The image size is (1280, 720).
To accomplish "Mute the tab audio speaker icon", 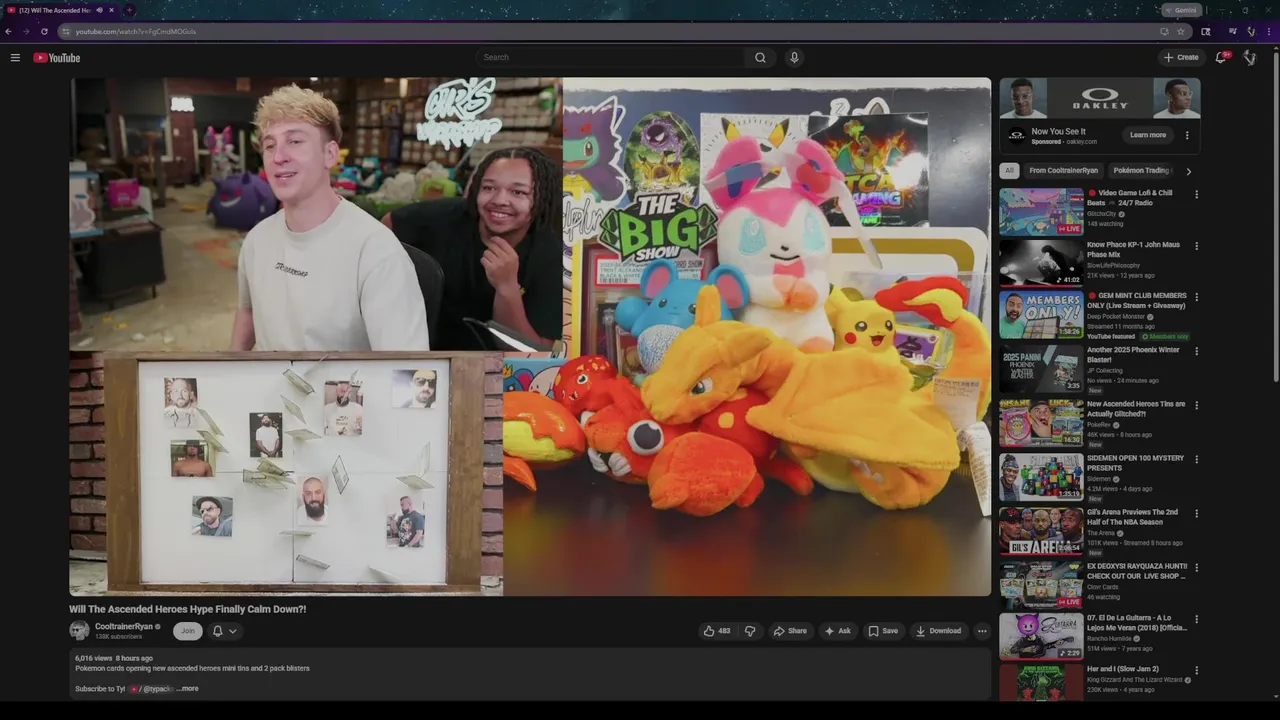I will (x=99, y=10).
